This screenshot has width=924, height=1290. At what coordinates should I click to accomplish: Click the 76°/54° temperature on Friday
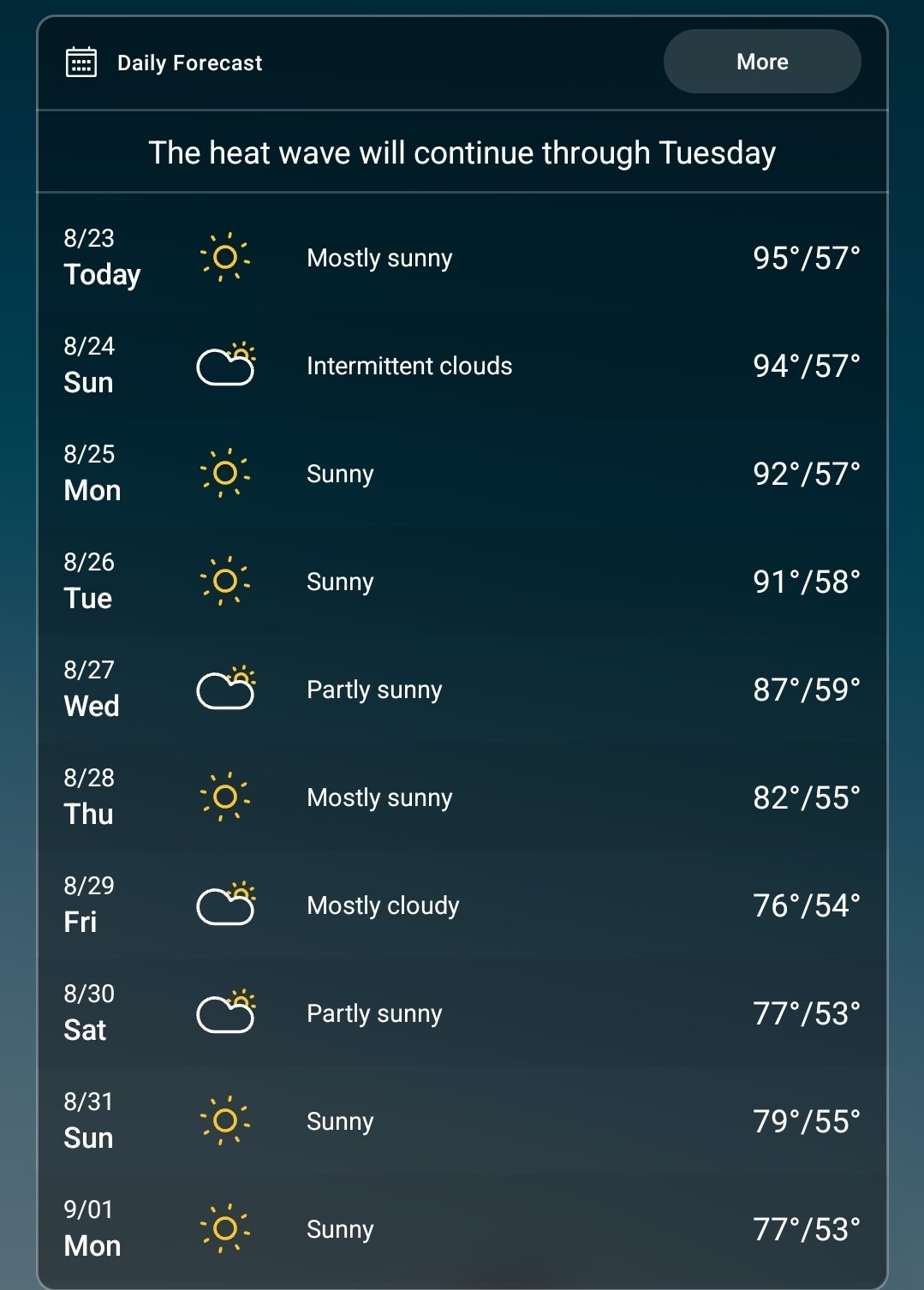(x=806, y=905)
